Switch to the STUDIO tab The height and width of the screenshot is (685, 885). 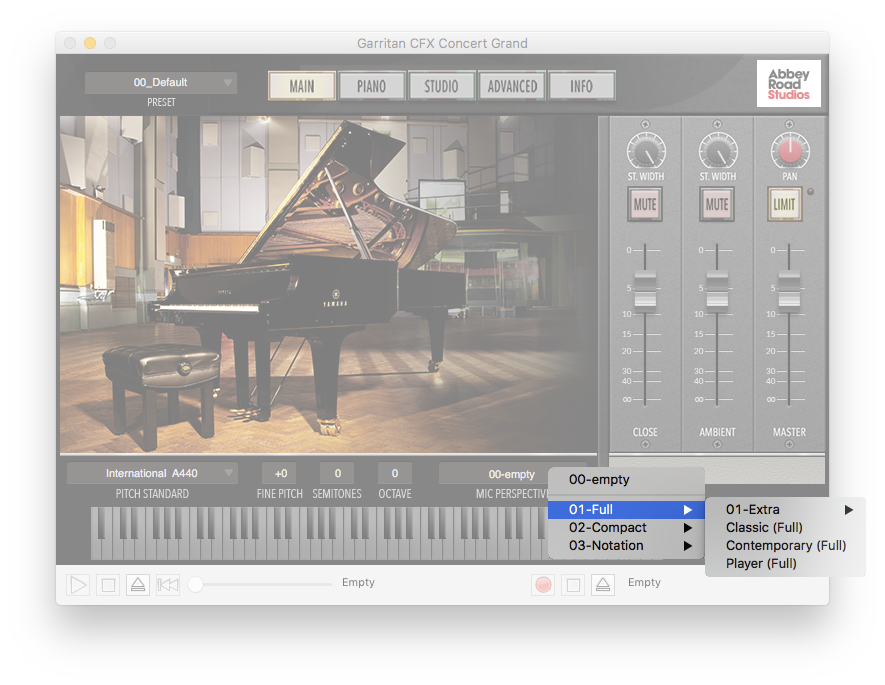[x=441, y=86]
